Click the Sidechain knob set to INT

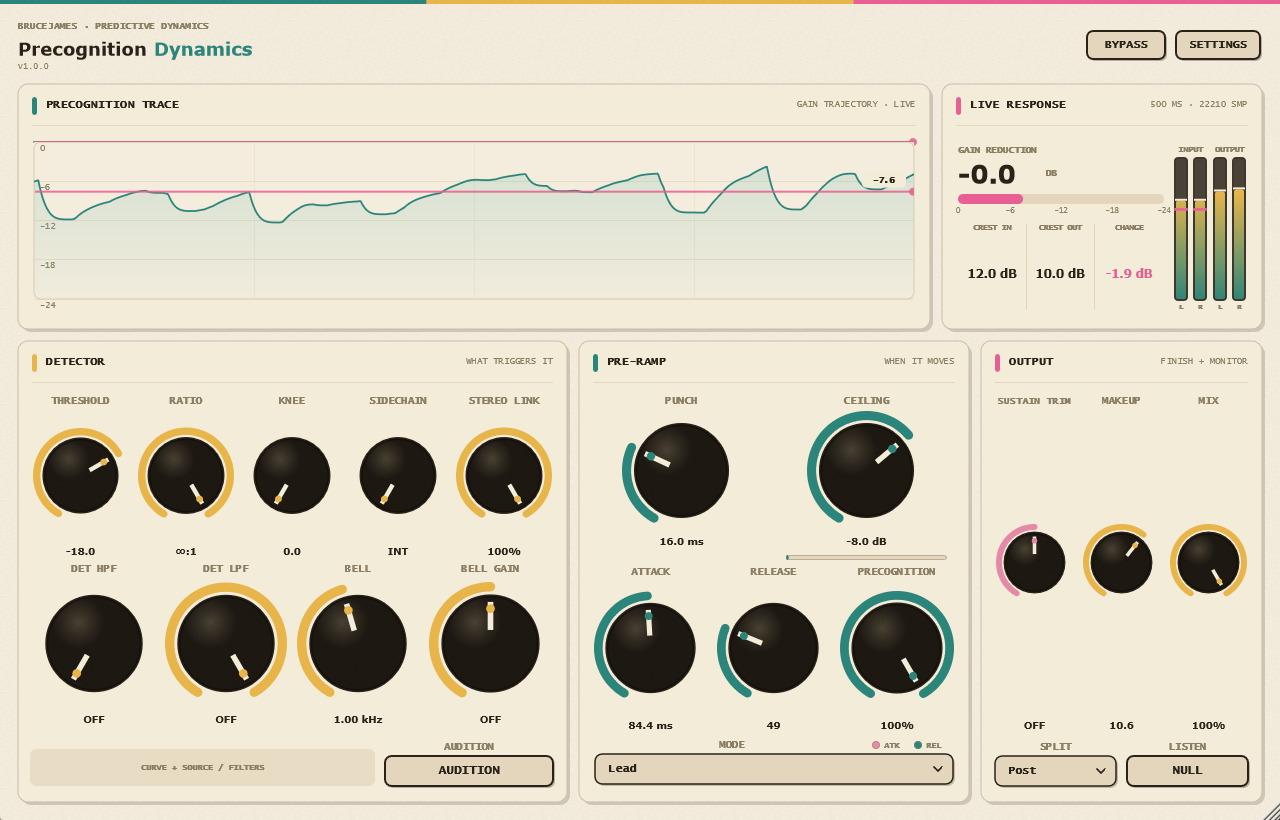pos(398,475)
